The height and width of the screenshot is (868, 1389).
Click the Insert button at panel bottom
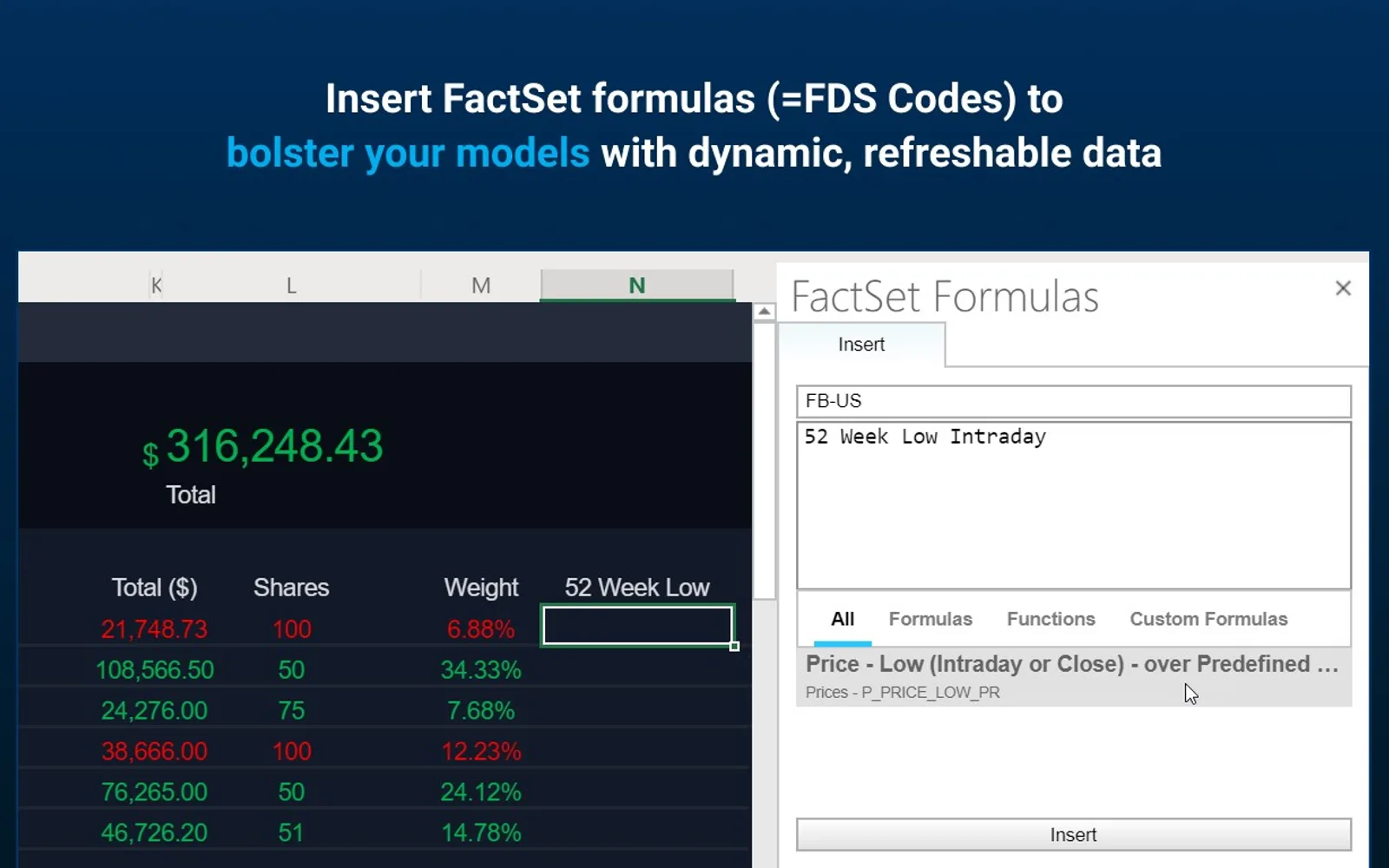pos(1074,835)
